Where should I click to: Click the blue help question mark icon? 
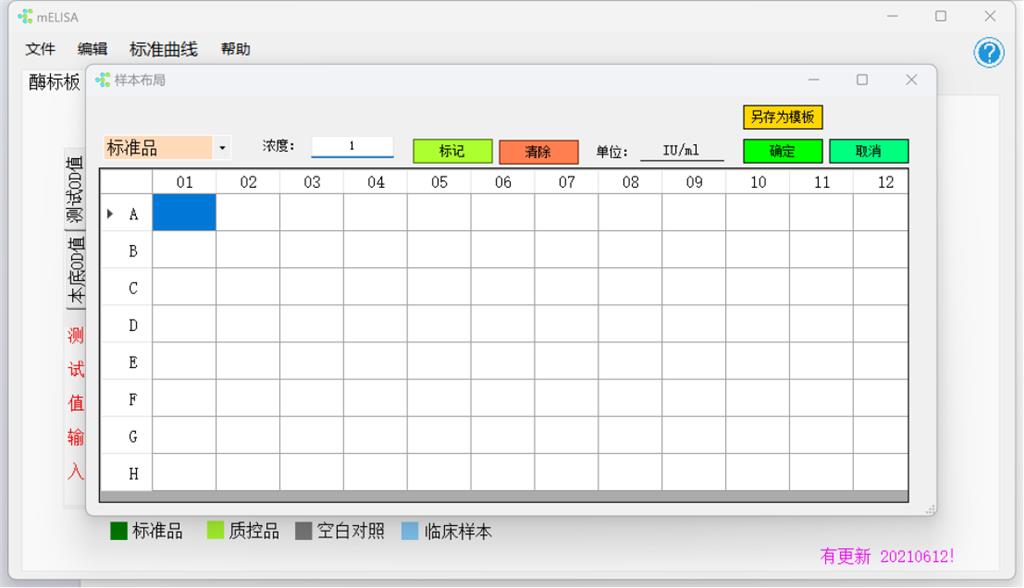[988, 53]
